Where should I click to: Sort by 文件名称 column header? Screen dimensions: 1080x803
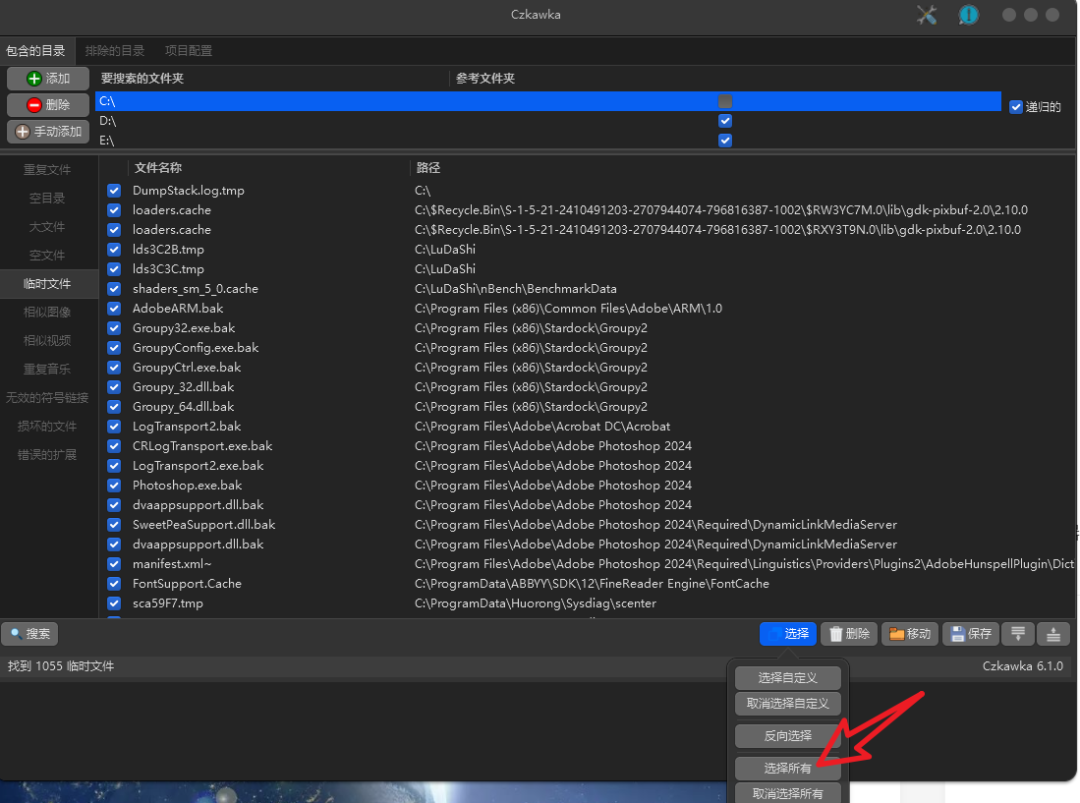[x=158, y=168]
